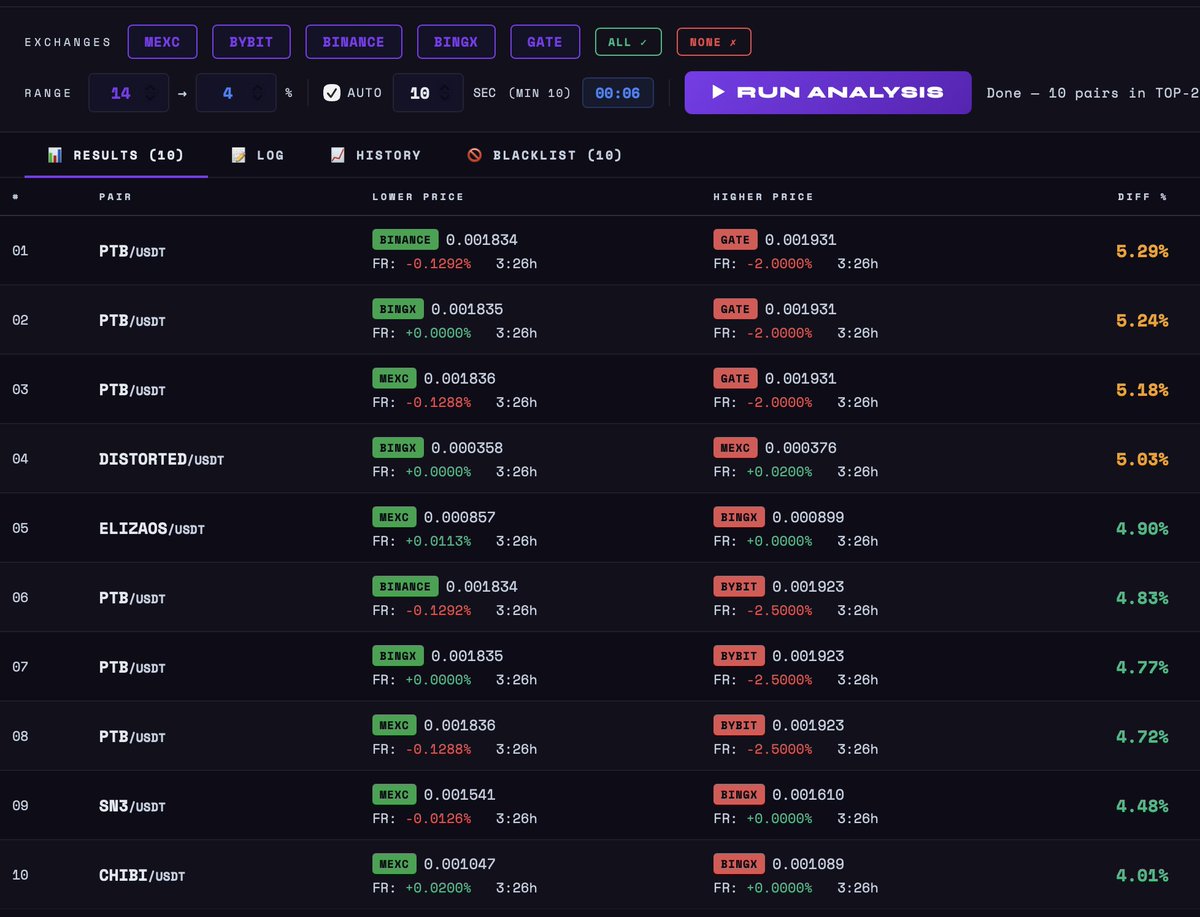This screenshot has height=917, width=1200.
Task: Click the play icon in Run Analysis
Action: [x=718, y=92]
